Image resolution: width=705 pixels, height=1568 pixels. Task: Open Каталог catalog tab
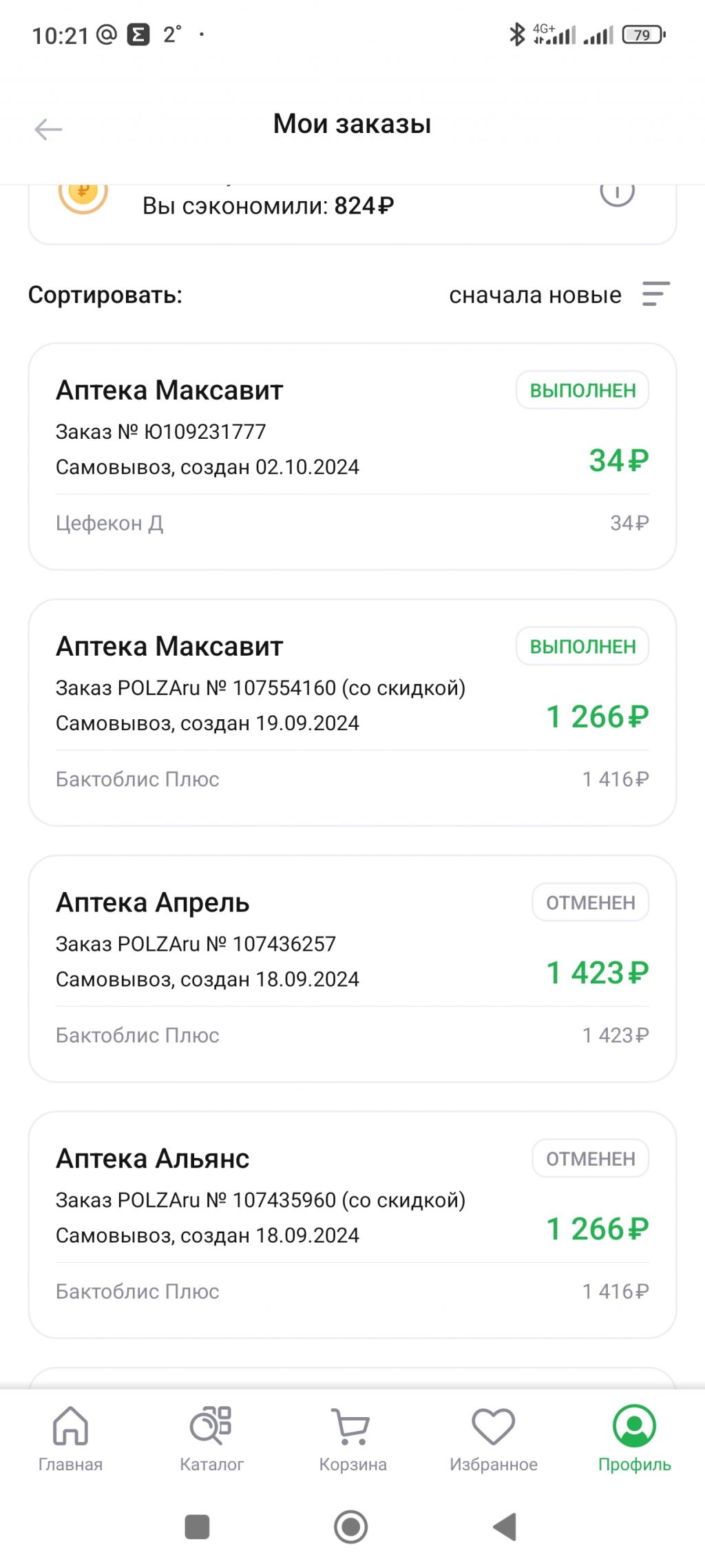pos(211,1438)
